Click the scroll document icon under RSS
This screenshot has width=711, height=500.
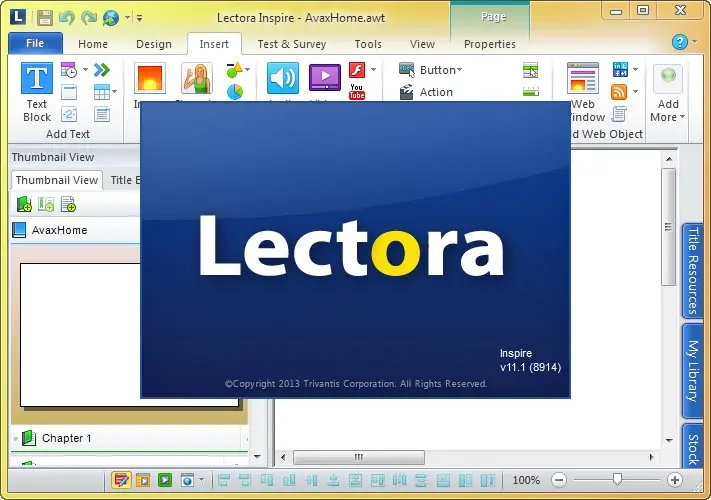pos(619,114)
